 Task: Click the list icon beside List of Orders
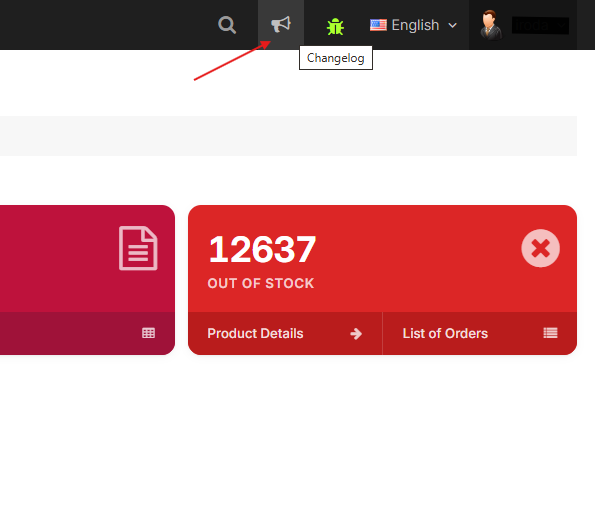[550, 333]
